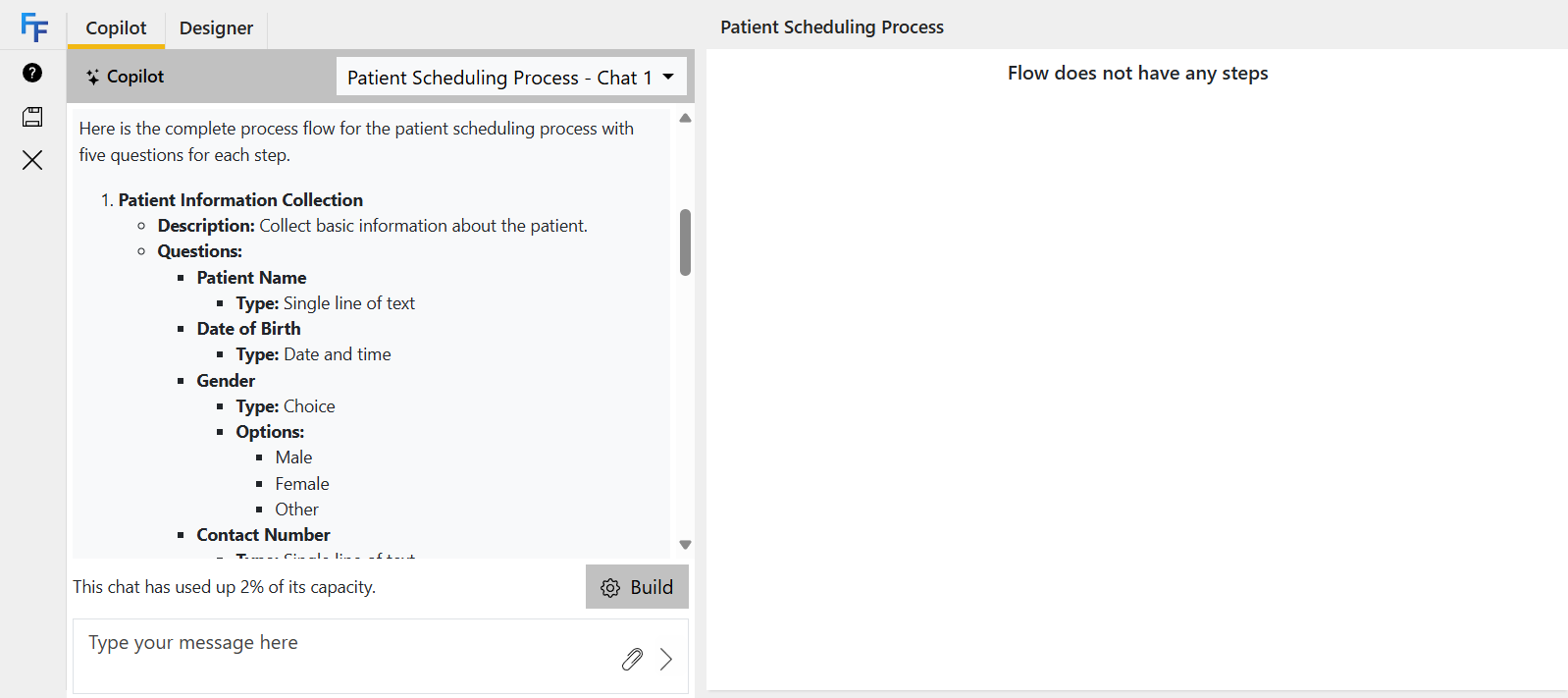Click the FF application logo icon
This screenshot has width=1568, height=698.
pos(33,27)
